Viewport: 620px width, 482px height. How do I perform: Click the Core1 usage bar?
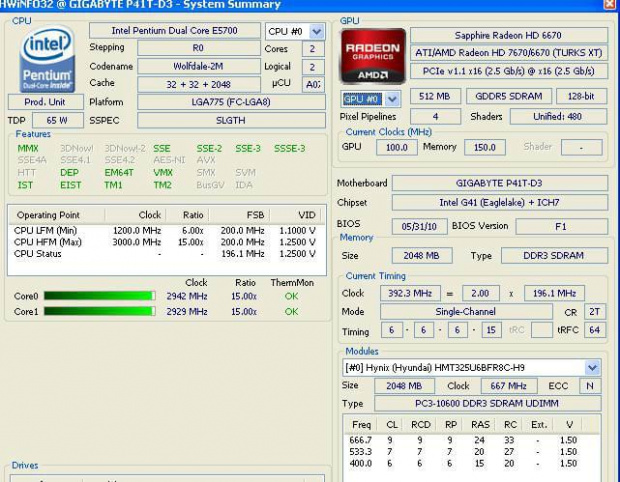coord(99,312)
